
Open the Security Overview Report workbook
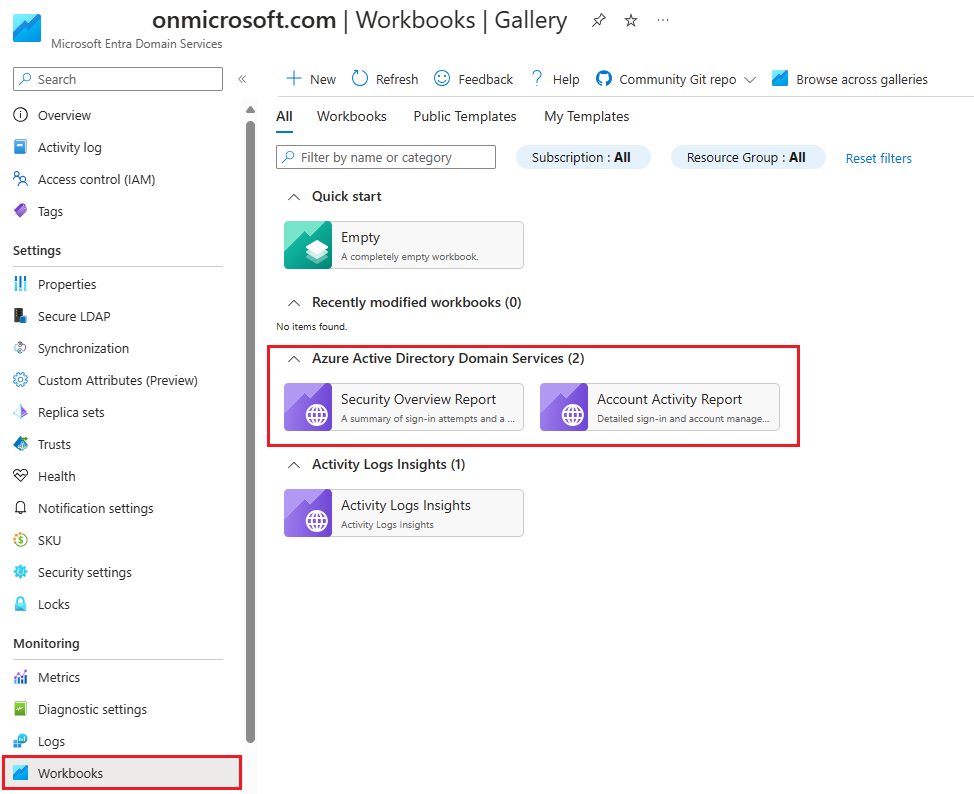tap(404, 407)
